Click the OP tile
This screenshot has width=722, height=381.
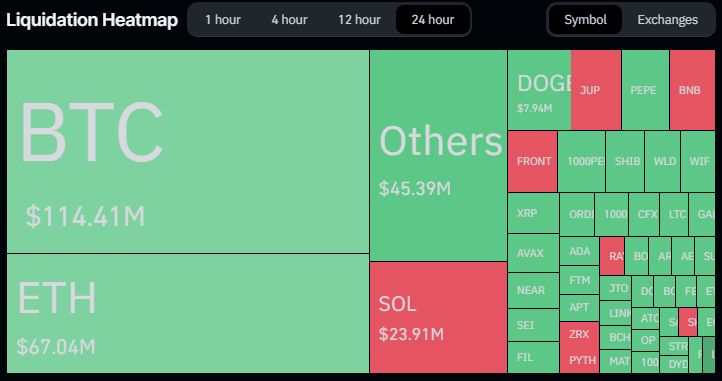coord(646,340)
